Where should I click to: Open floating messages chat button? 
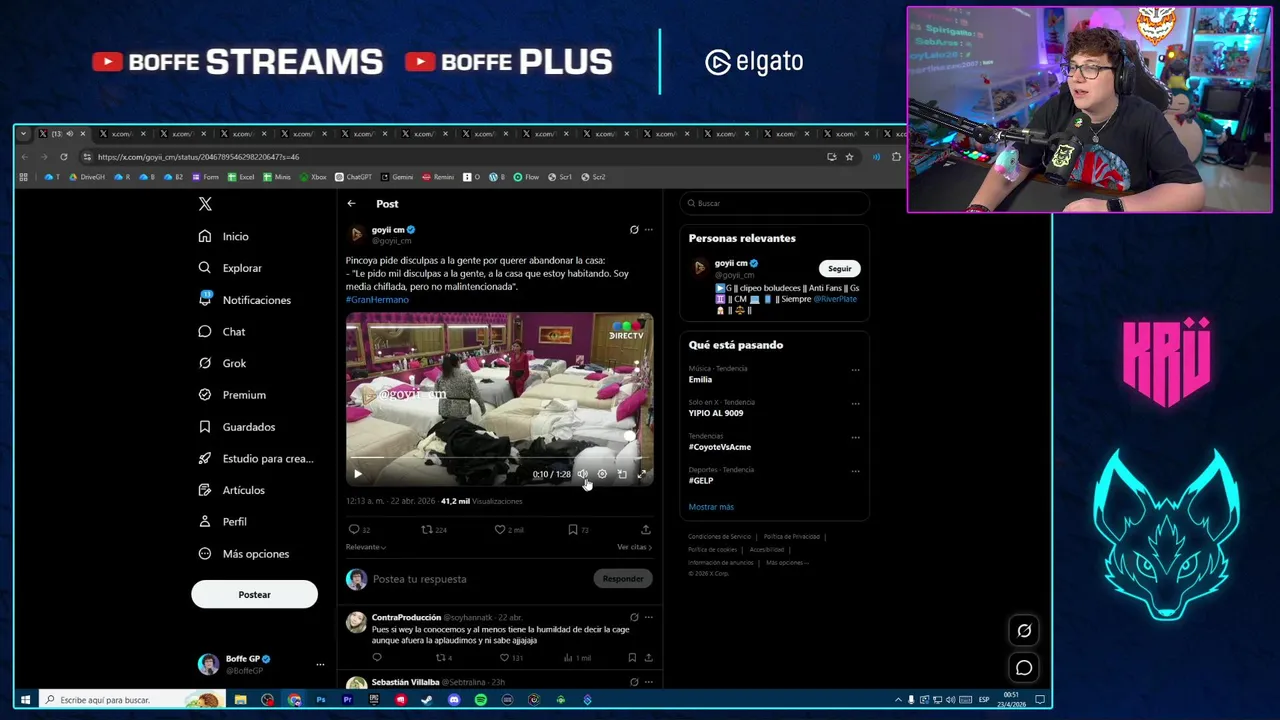[x=1024, y=668]
